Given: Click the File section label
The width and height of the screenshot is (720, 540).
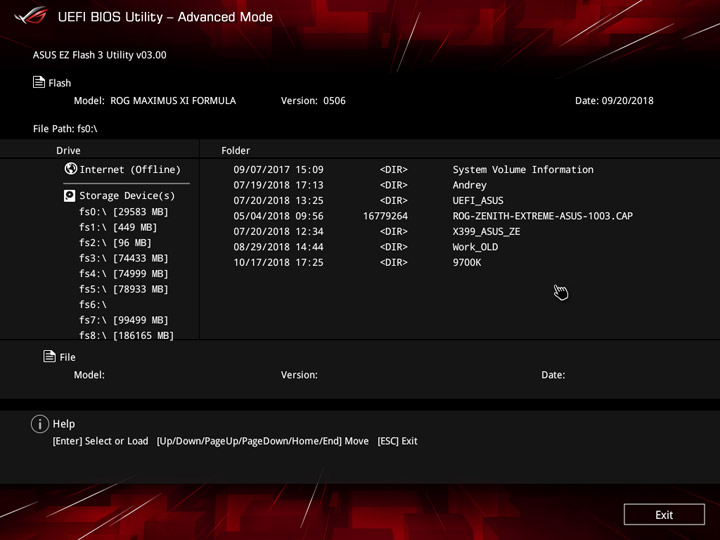Looking at the screenshot, I should click(68, 357).
